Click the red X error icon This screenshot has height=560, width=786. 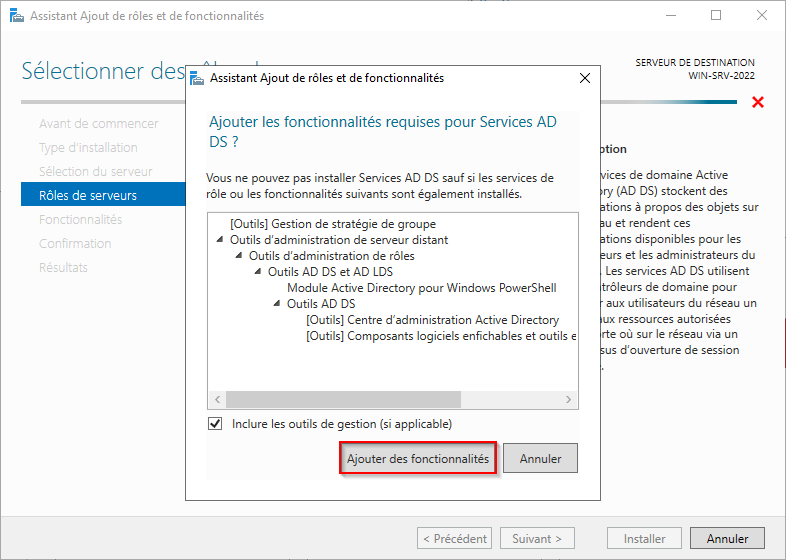pos(758,102)
